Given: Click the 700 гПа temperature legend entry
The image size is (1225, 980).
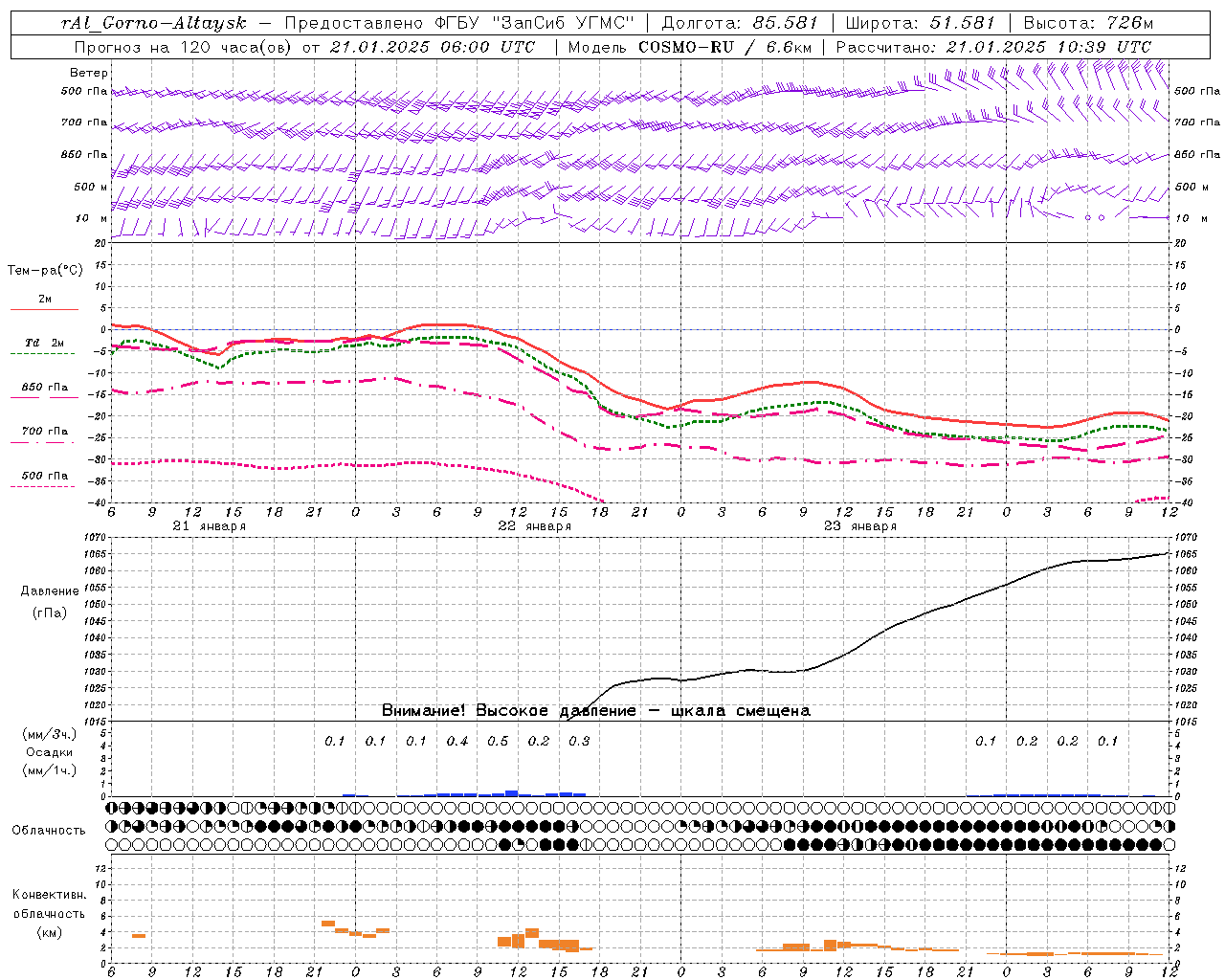Looking at the screenshot, I should [44, 432].
